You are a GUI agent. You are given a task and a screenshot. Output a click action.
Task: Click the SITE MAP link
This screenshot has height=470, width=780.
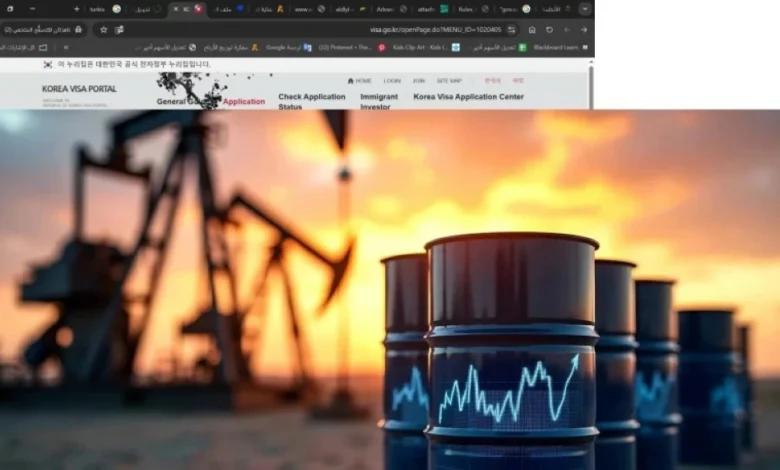tap(449, 80)
